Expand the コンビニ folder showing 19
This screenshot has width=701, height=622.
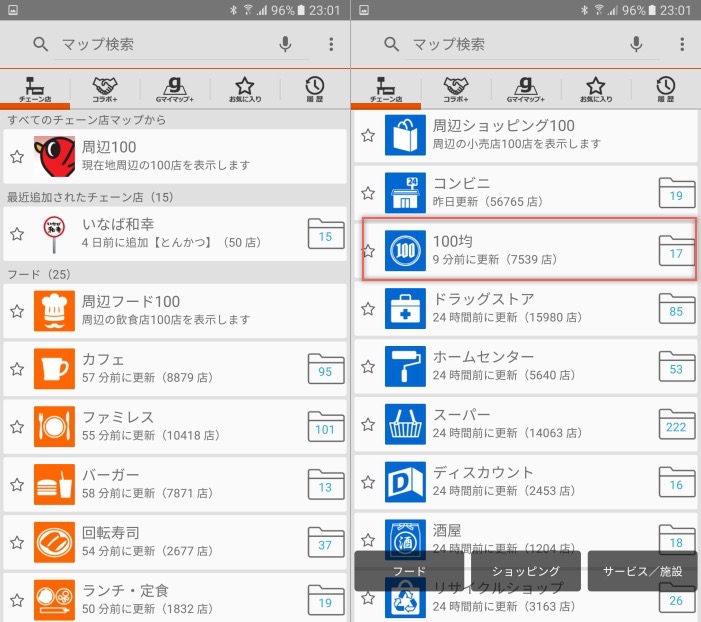(677, 193)
